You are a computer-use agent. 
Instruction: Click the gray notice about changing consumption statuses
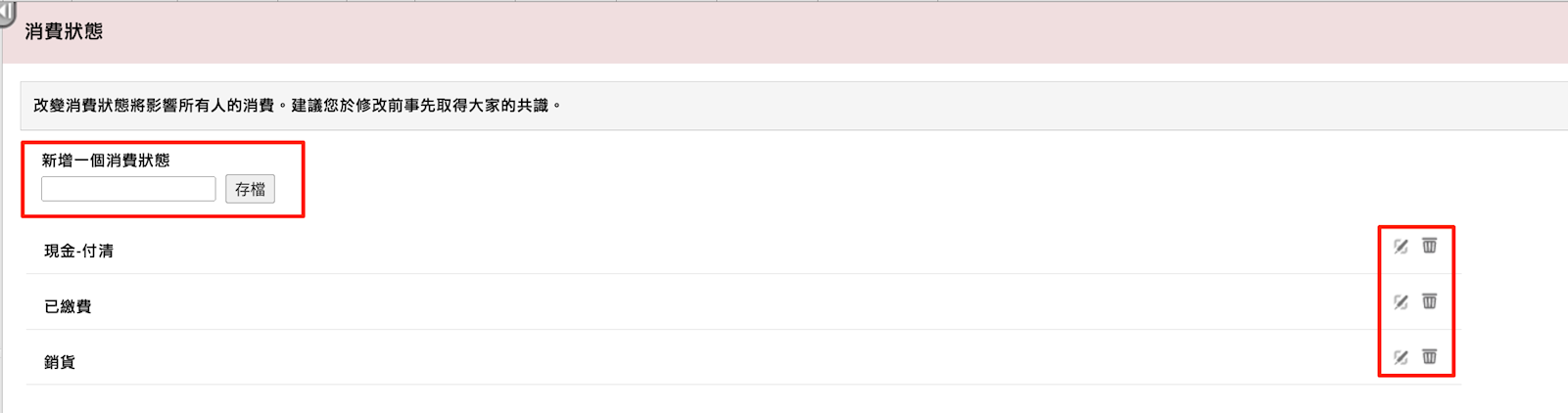pos(794,106)
